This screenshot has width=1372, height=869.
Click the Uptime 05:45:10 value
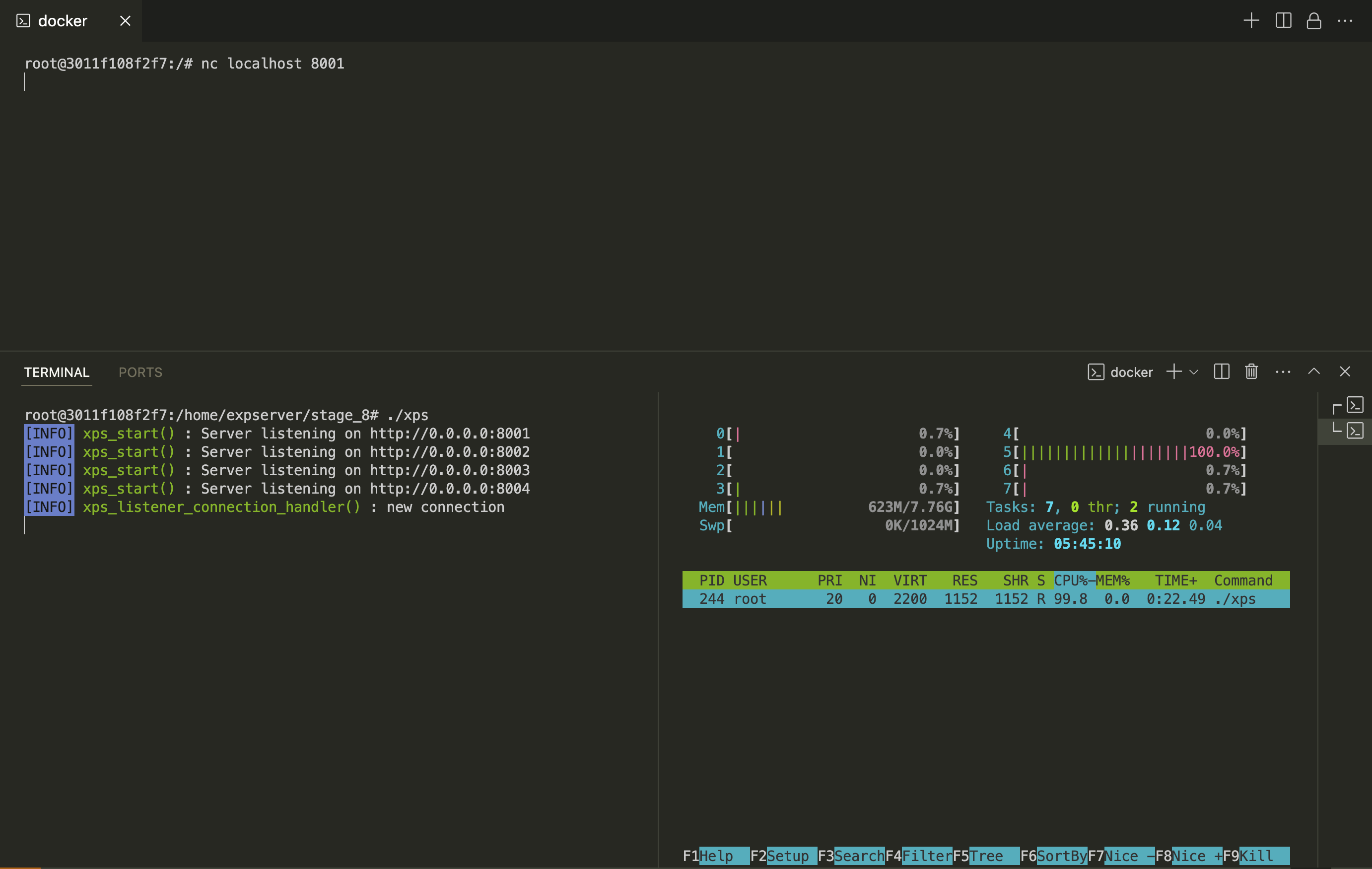(x=1087, y=544)
